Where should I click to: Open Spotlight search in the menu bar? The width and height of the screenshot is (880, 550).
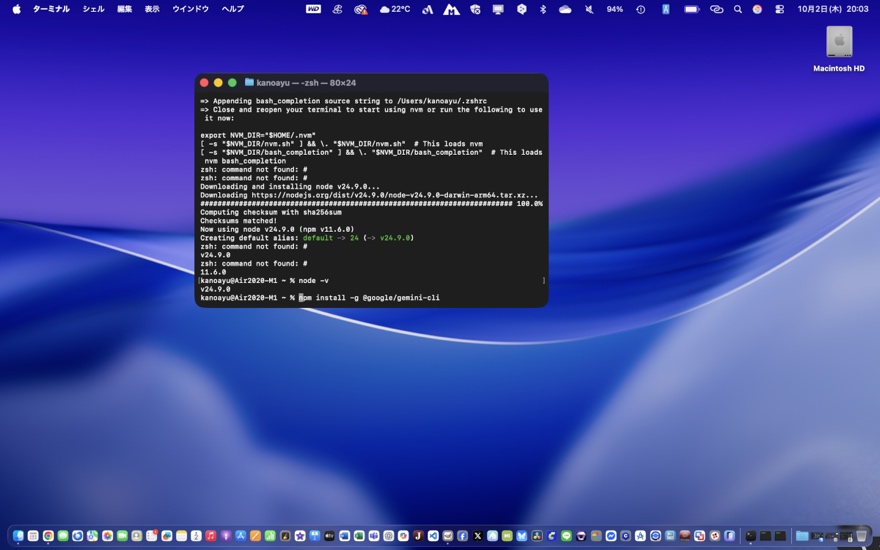[738, 9]
